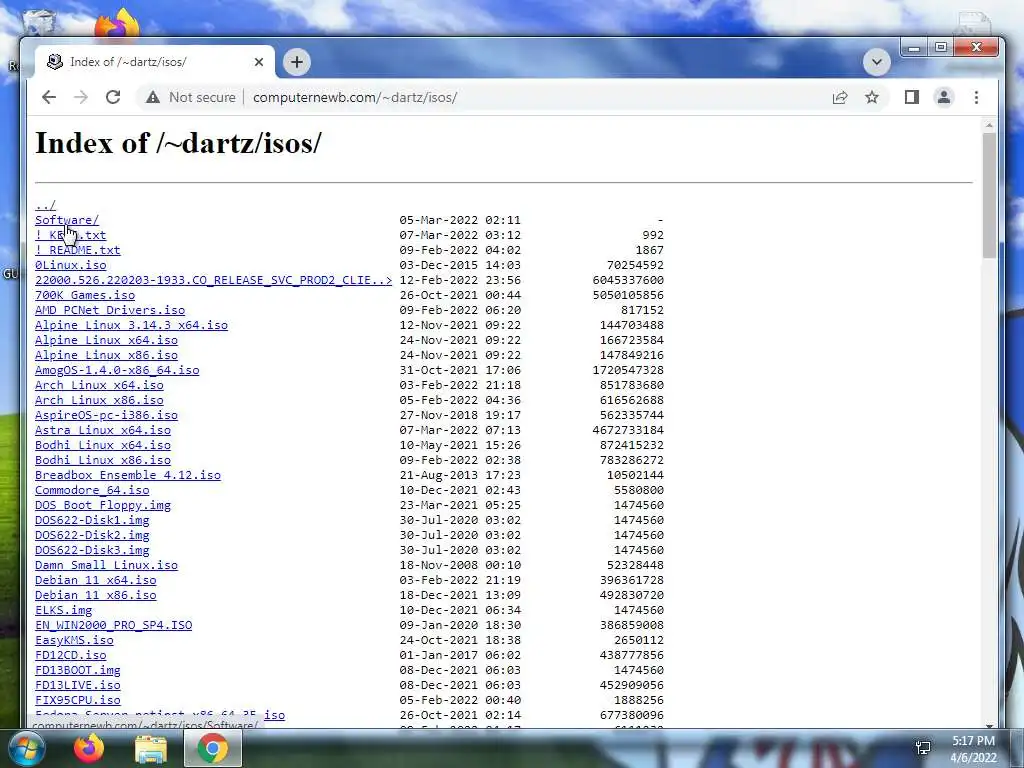Download ELKS.img
Screen dimensions: 1024x768
(x=63, y=611)
